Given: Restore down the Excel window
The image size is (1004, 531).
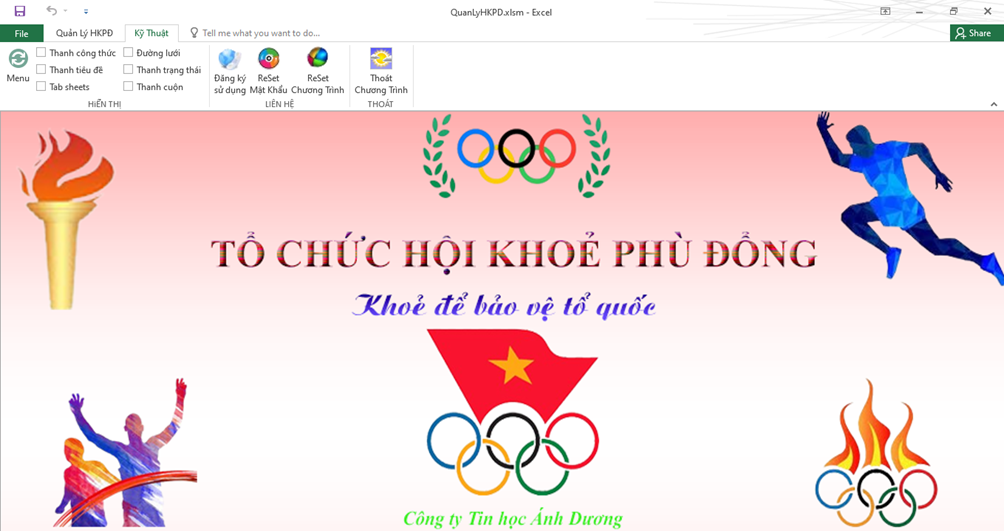Looking at the screenshot, I should click(953, 12).
